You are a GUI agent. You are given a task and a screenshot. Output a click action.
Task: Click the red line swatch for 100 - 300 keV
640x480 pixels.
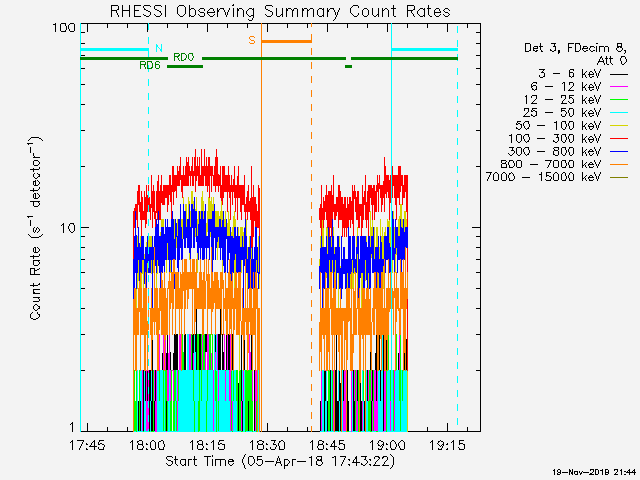click(619, 139)
